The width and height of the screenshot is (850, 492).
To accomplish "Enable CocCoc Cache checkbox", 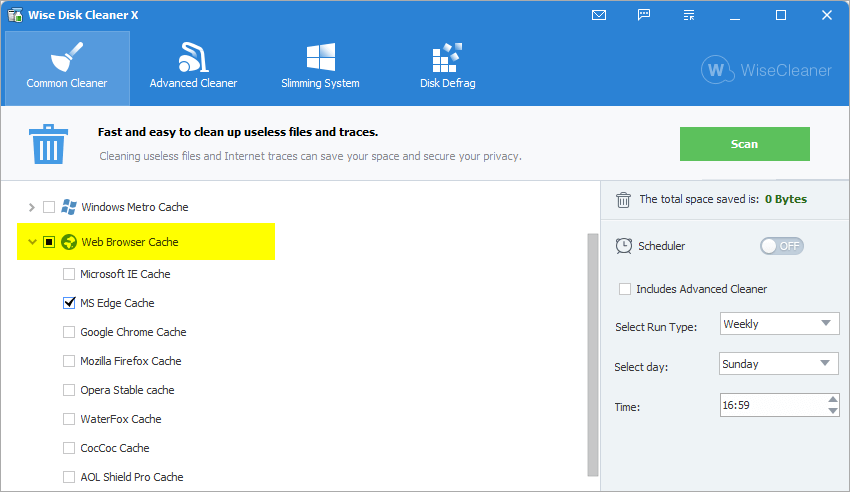I will click(69, 448).
